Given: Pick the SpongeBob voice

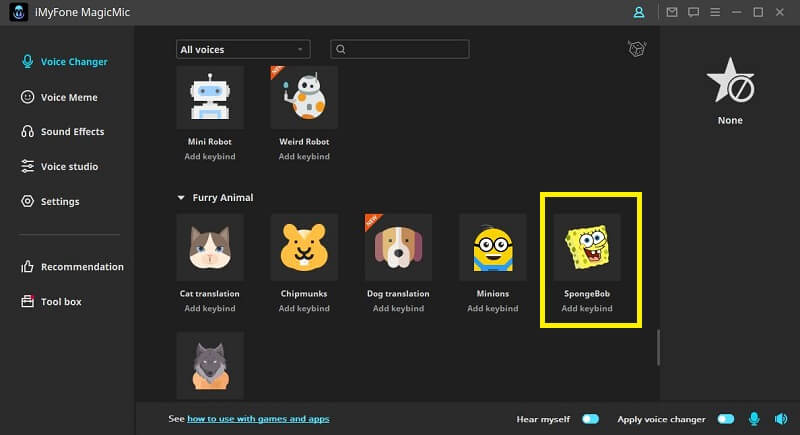Looking at the screenshot, I should point(587,247).
